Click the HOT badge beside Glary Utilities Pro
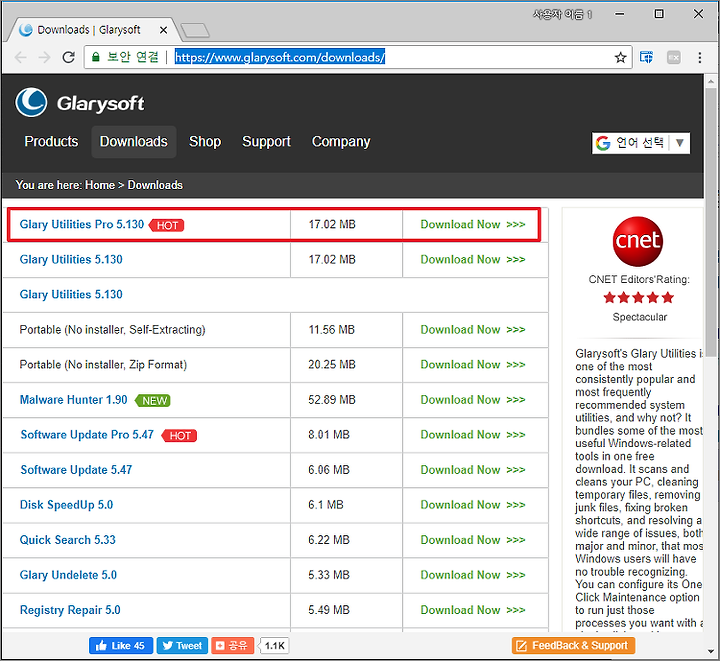The height and width of the screenshot is (661, 720). [x=167, y=225]
